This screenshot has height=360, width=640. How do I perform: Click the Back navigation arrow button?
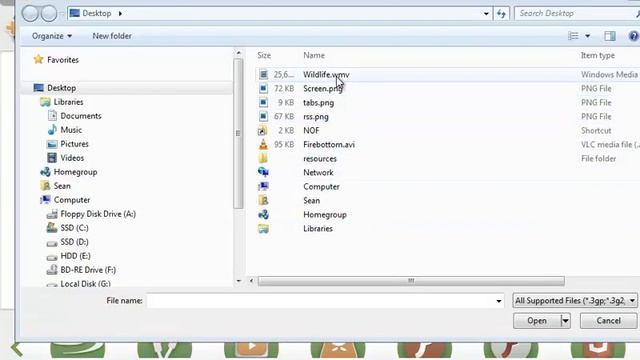pyautogui.click(x=30, y=13)
